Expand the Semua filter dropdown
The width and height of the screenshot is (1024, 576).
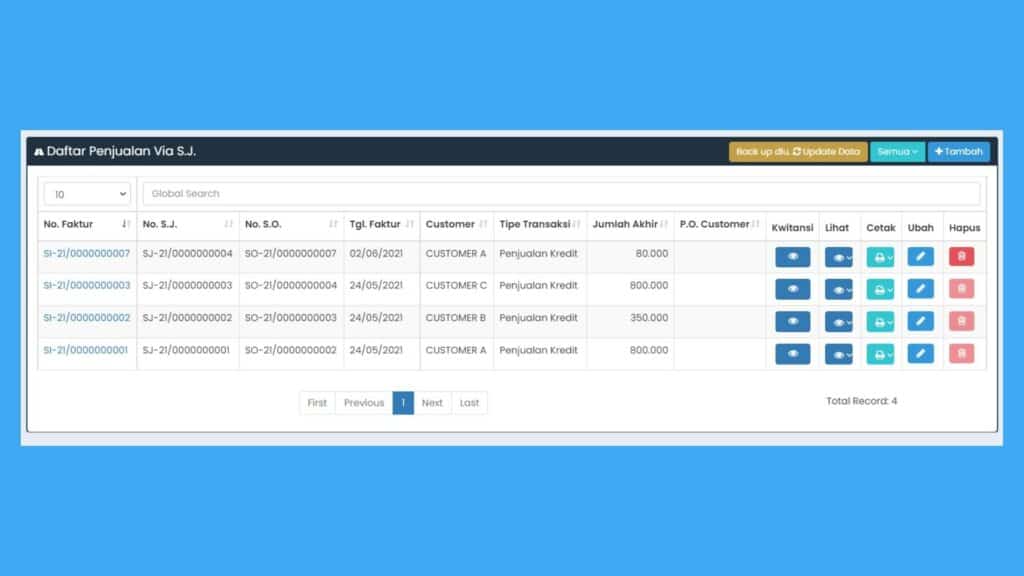click(897, 152)
